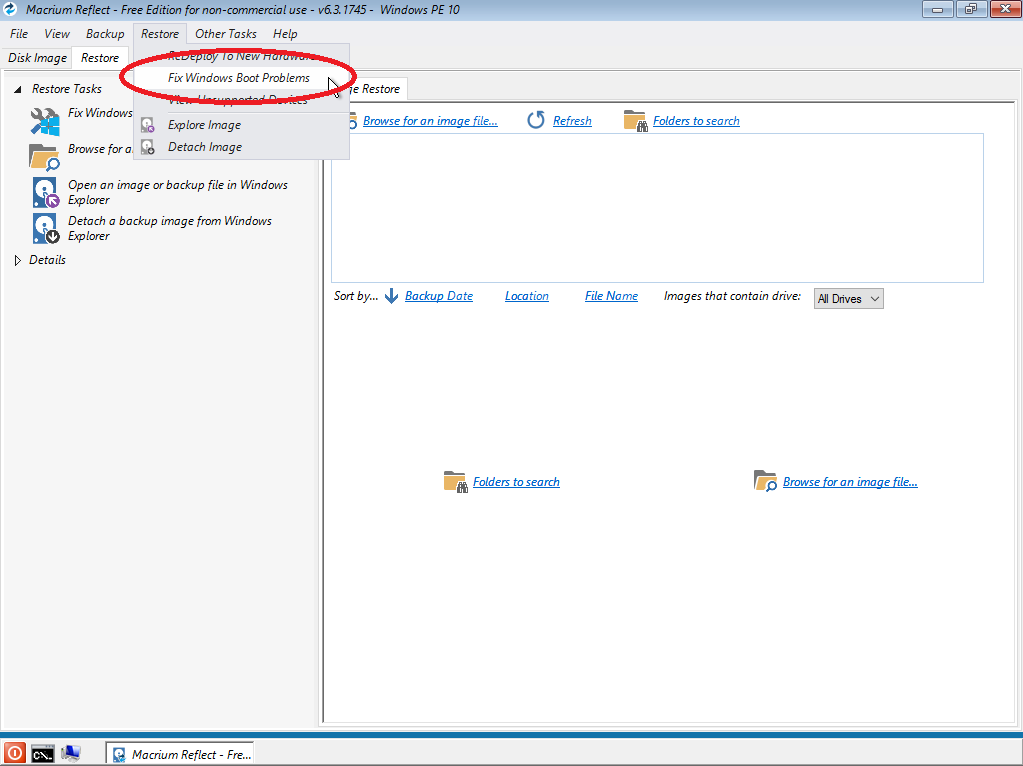Open the Help menu

point(285,34)
